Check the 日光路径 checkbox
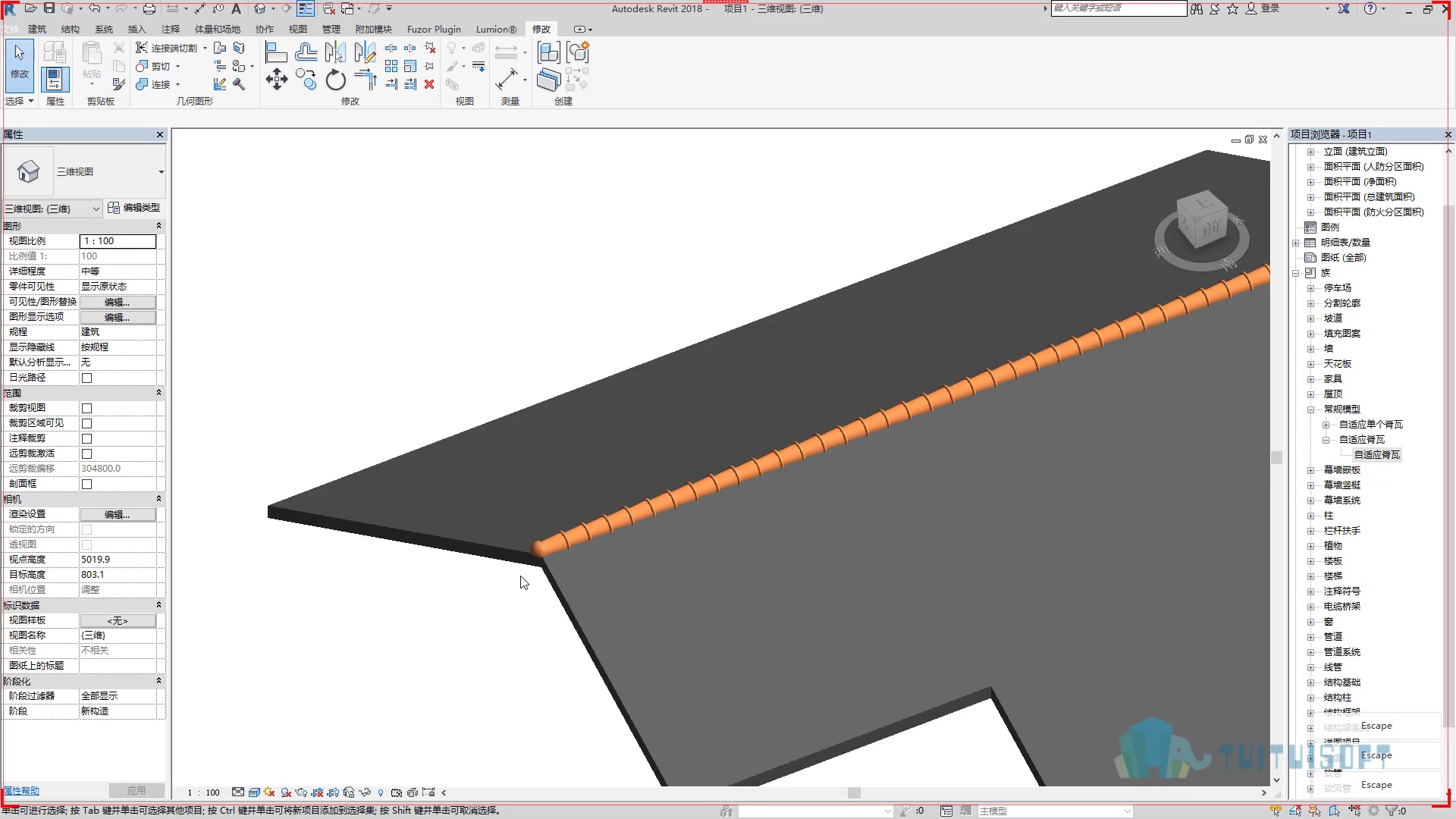Viewport: 1456px width, 819px height. (x=86, y=378)
